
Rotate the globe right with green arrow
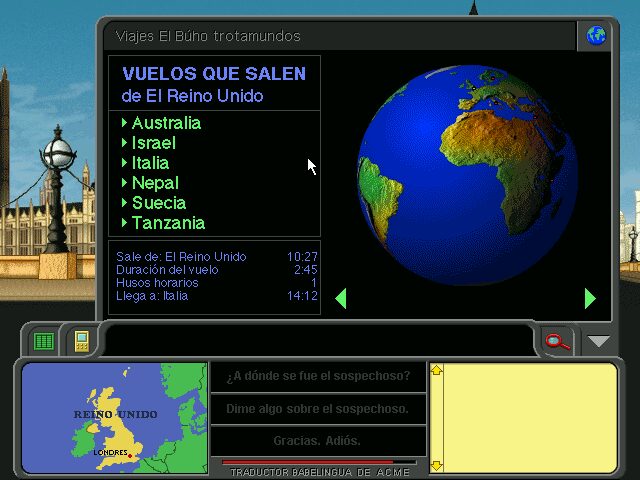tap(590, 298)
